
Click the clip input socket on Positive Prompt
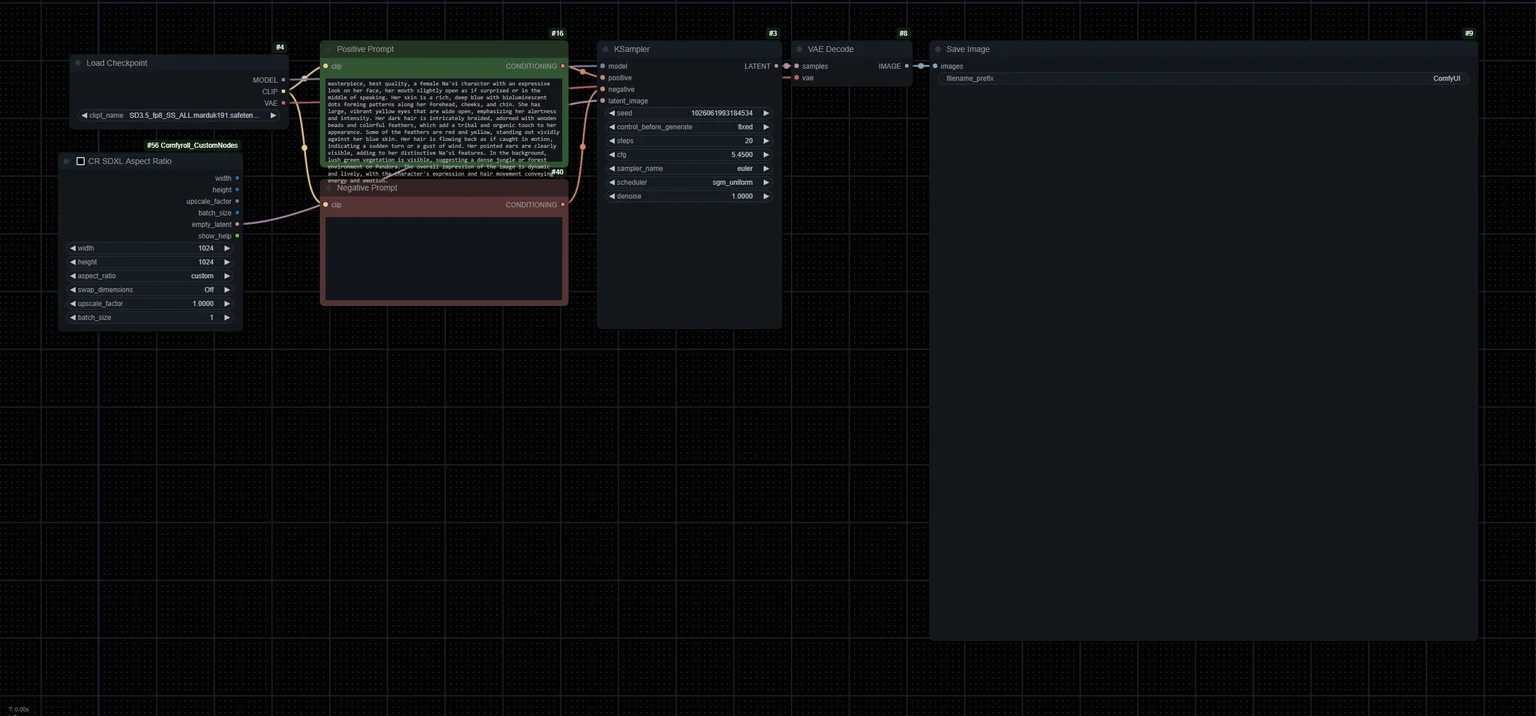coord(325,66)
